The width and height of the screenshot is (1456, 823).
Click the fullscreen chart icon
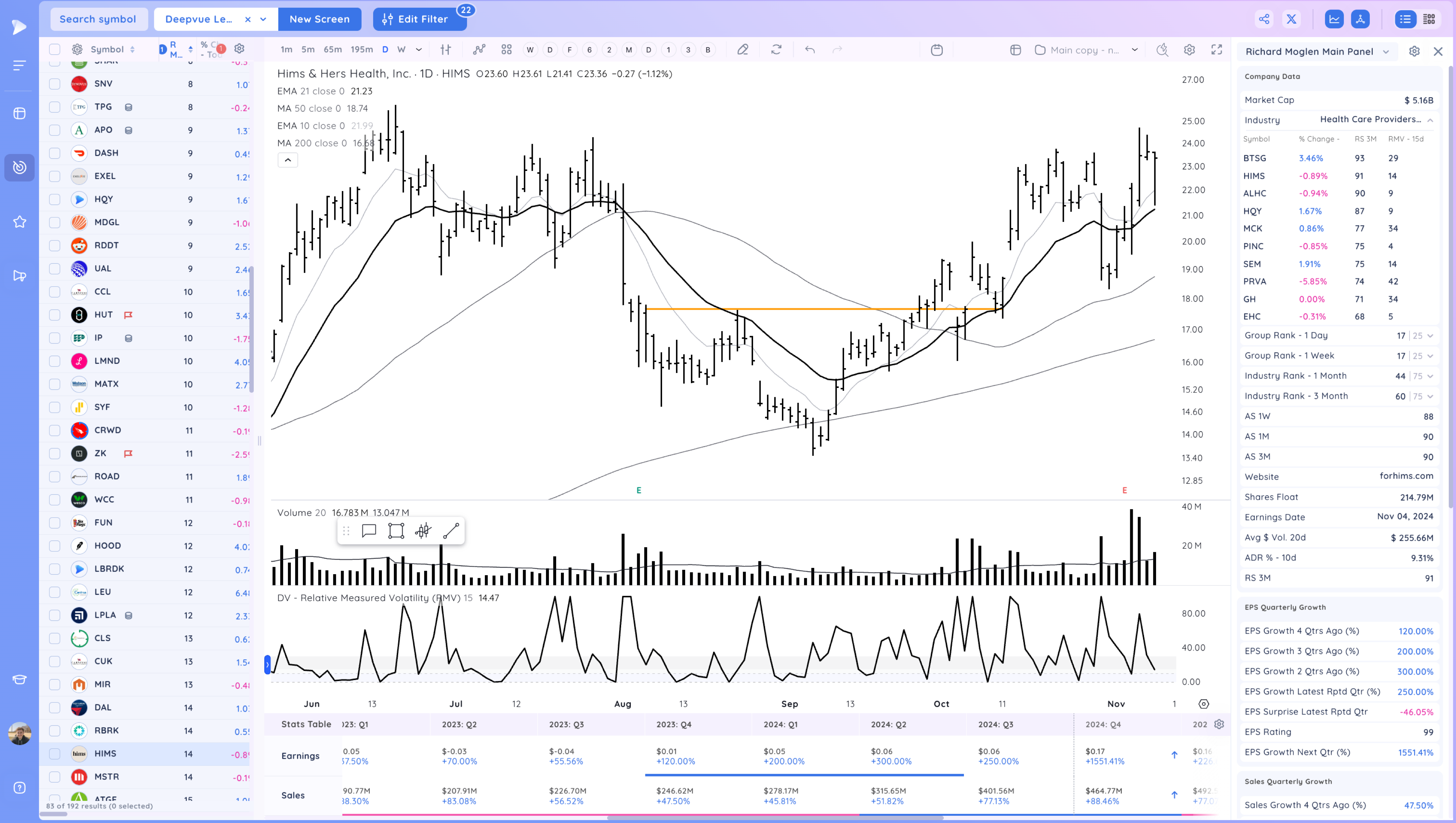point(1216,50)
